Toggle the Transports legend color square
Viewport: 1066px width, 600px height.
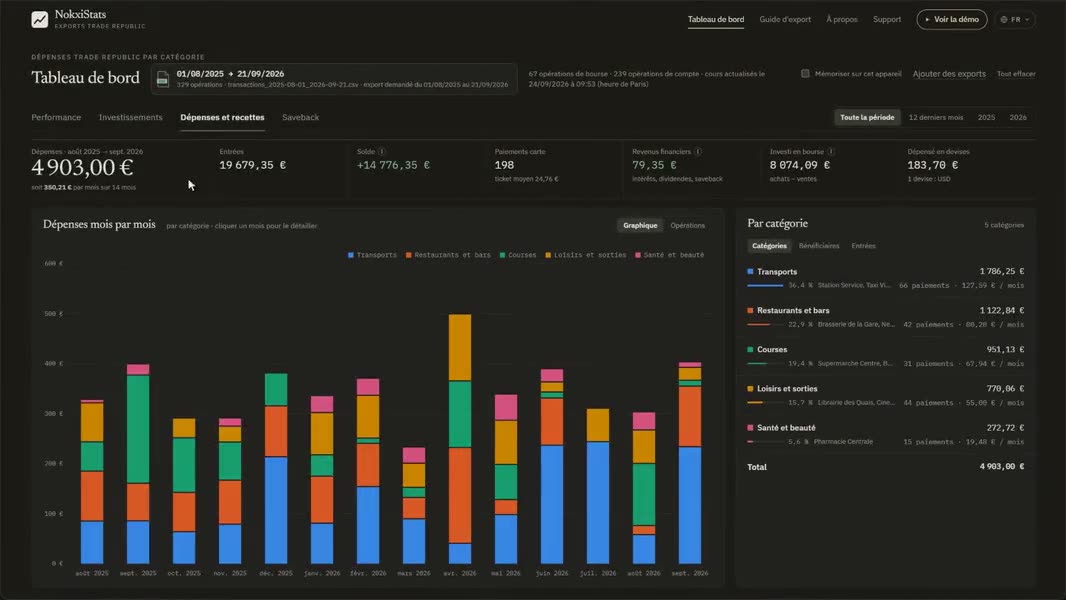pyautogui.click(x=351, y=255)
